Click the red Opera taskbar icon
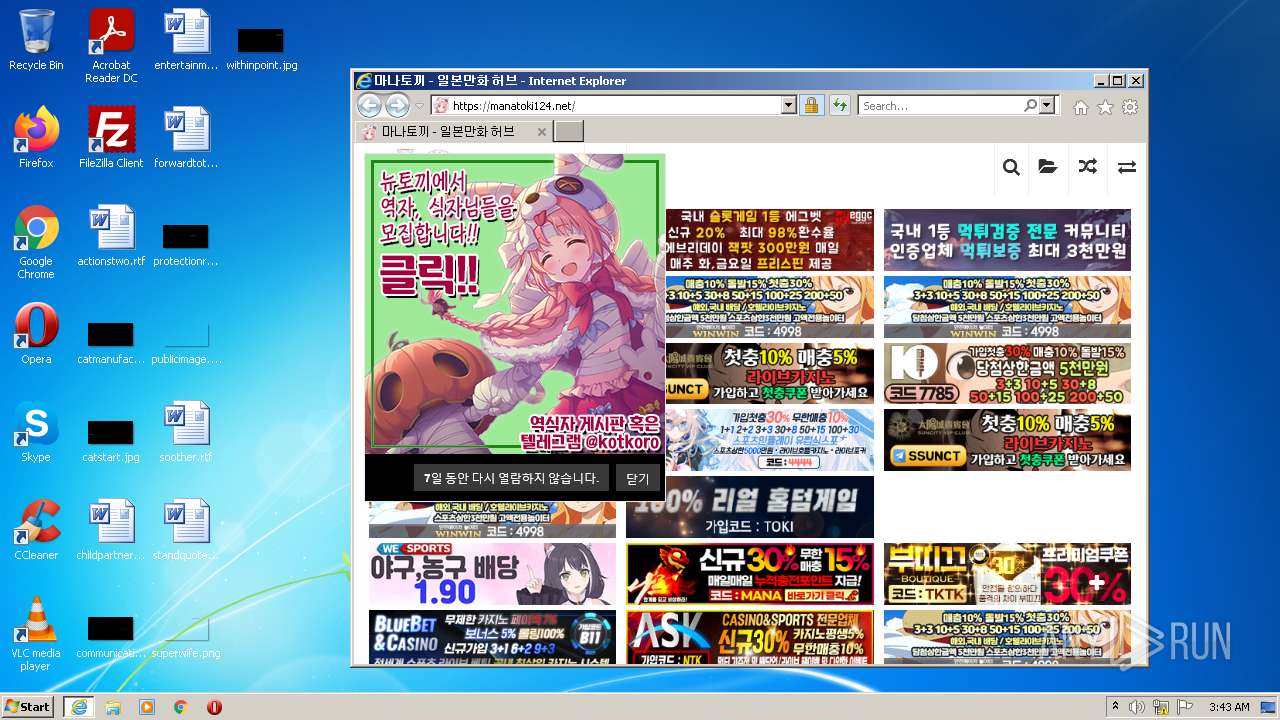 [x=214, y=706]
